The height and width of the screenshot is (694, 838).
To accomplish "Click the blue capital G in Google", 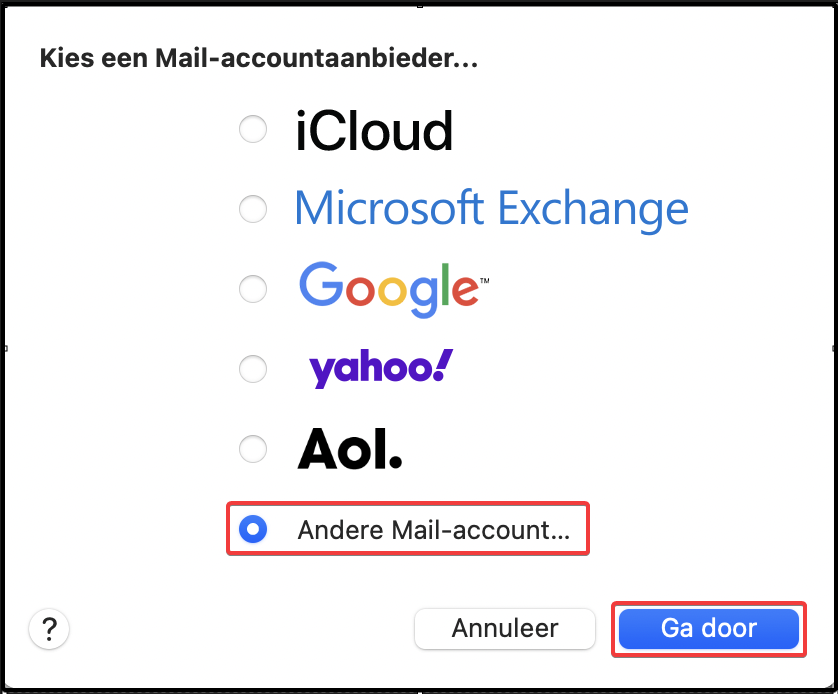I will click(321, 284).
